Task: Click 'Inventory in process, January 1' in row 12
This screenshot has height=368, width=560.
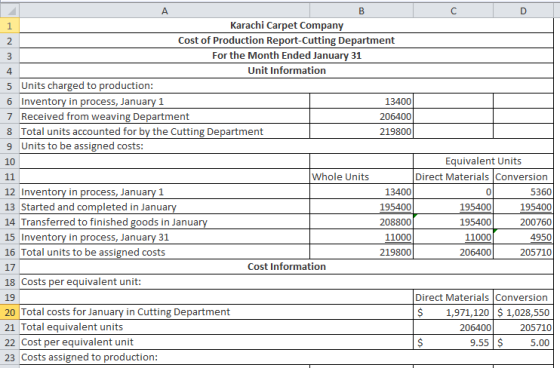Action: point(164,192)
